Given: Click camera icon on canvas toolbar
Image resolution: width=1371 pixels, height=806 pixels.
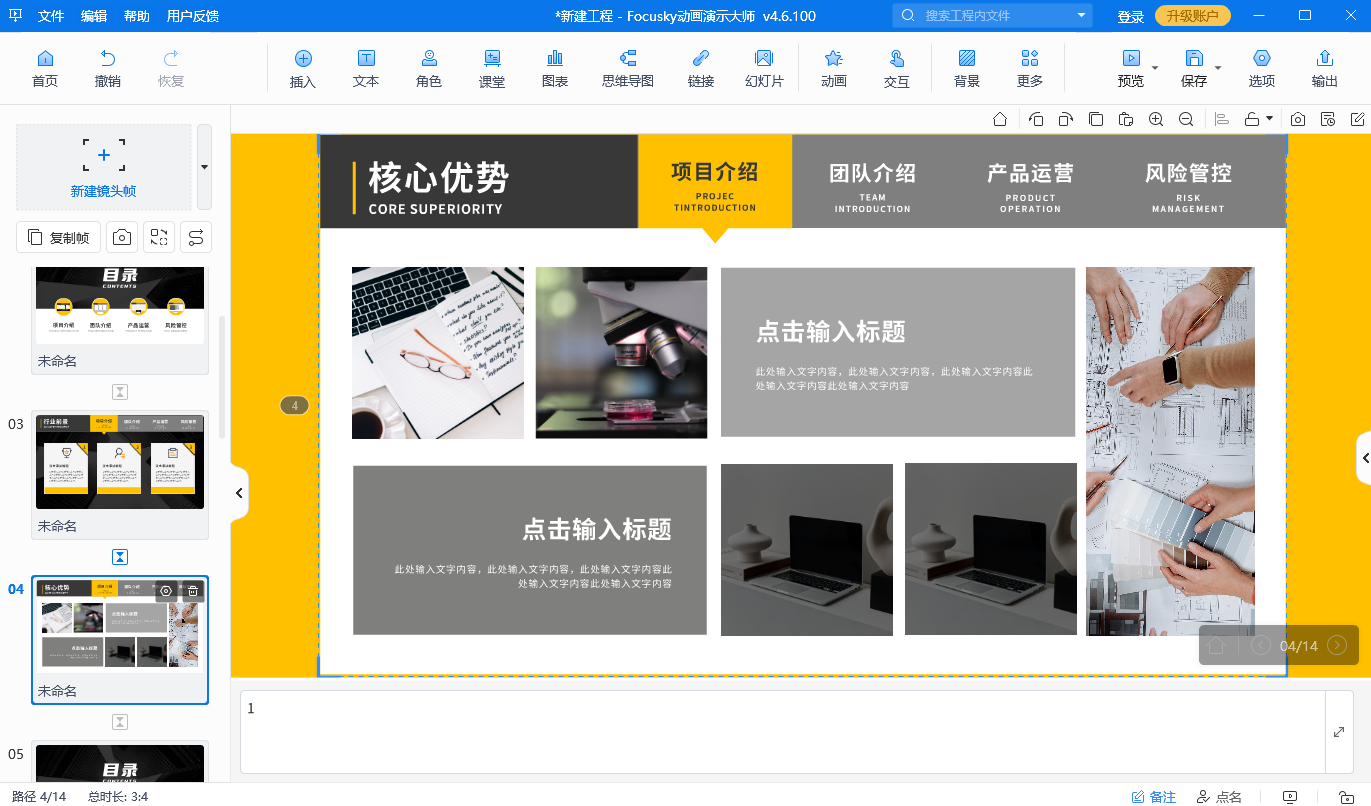Looking at the screenshot, I should pyautogui.click(x=1298, y=119).
